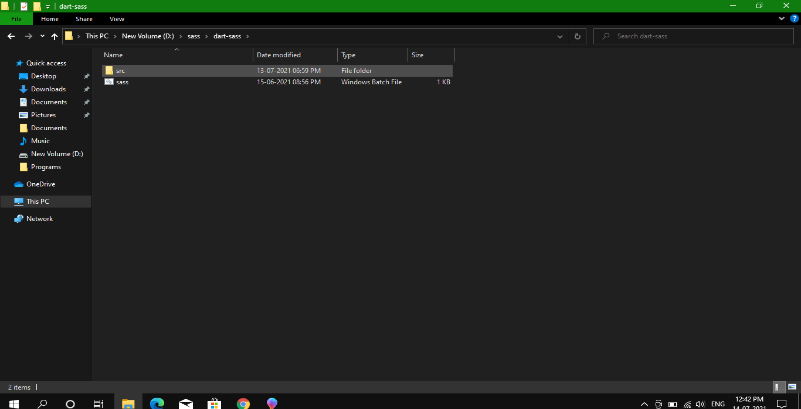Viewport: 801px width, 409px height.
Task: Select Quick access in navigation pane
Action: 46,63
